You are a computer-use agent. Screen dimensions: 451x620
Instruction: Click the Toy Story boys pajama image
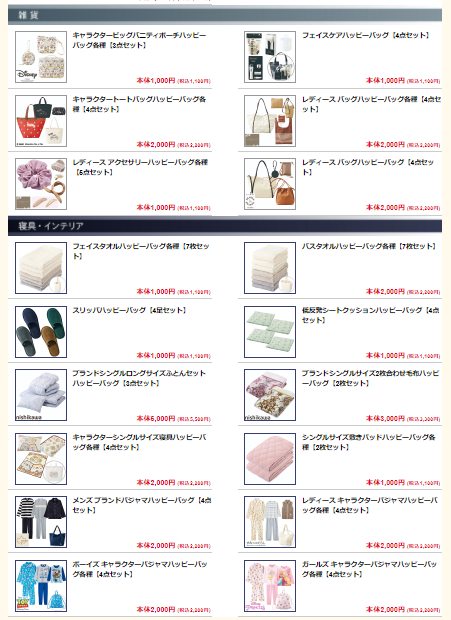point(41,586)
